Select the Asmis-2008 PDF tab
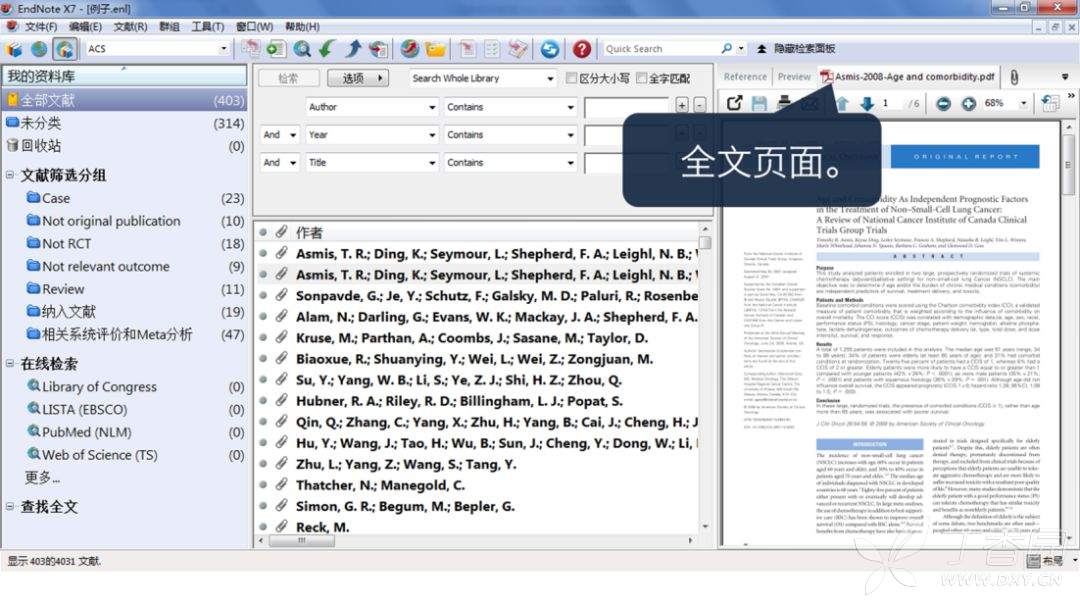This screenshot has height=606, width=1080. click(908, 76)
